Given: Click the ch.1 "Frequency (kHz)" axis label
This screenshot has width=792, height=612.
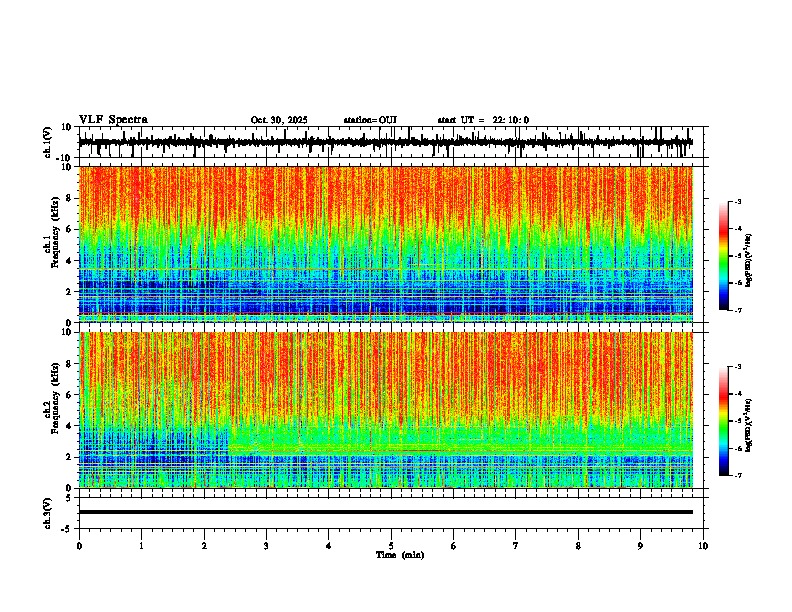Looking at the screenshot, I should 58,233.
